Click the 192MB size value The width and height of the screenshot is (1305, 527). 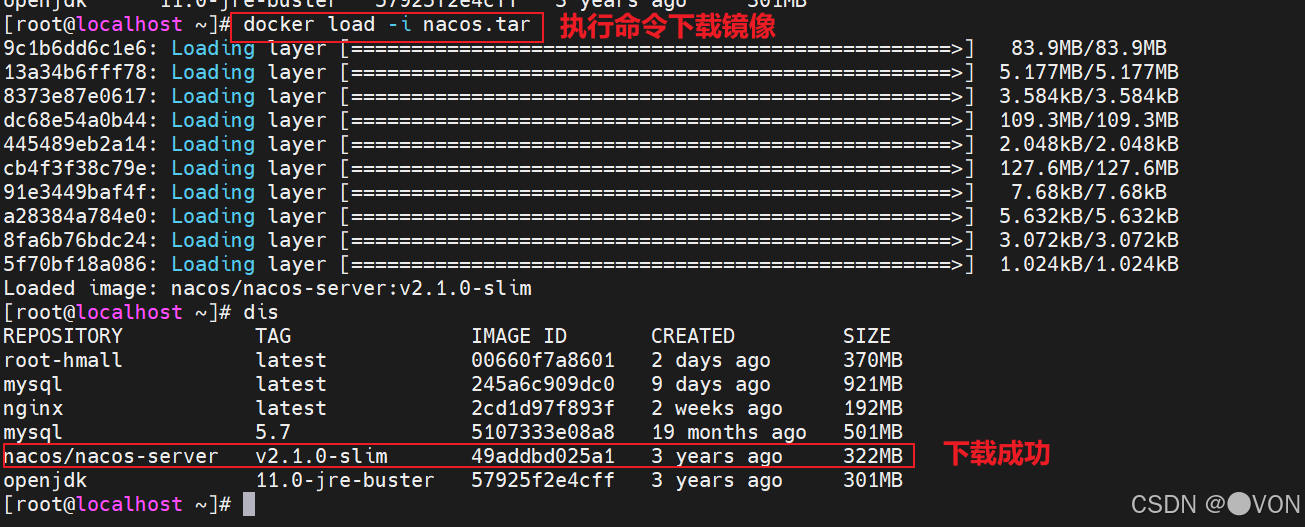[x=873, y=408]
